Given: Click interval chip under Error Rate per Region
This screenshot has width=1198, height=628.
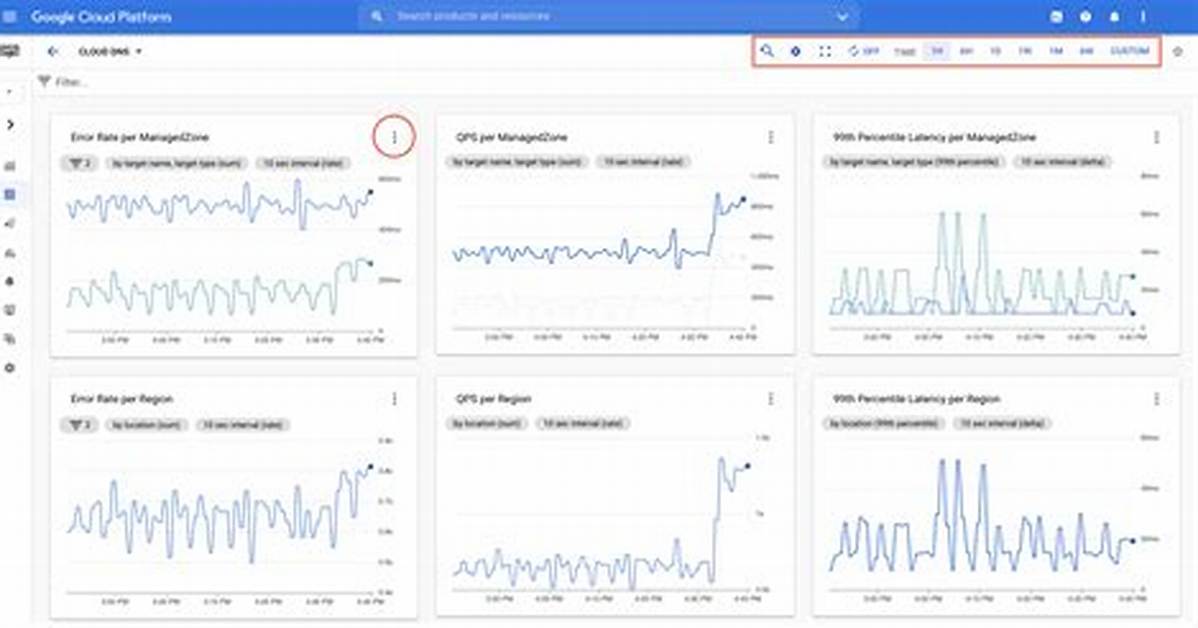Looking at the screenshot, I should coord(243,425).
